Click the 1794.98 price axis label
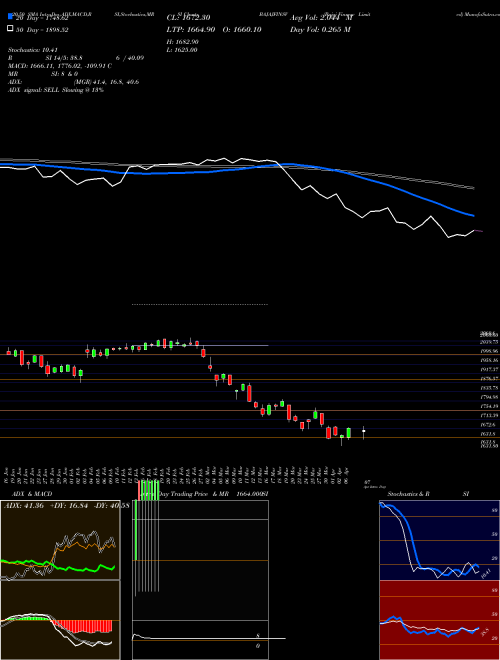The image size is (500, 660). 489,397
